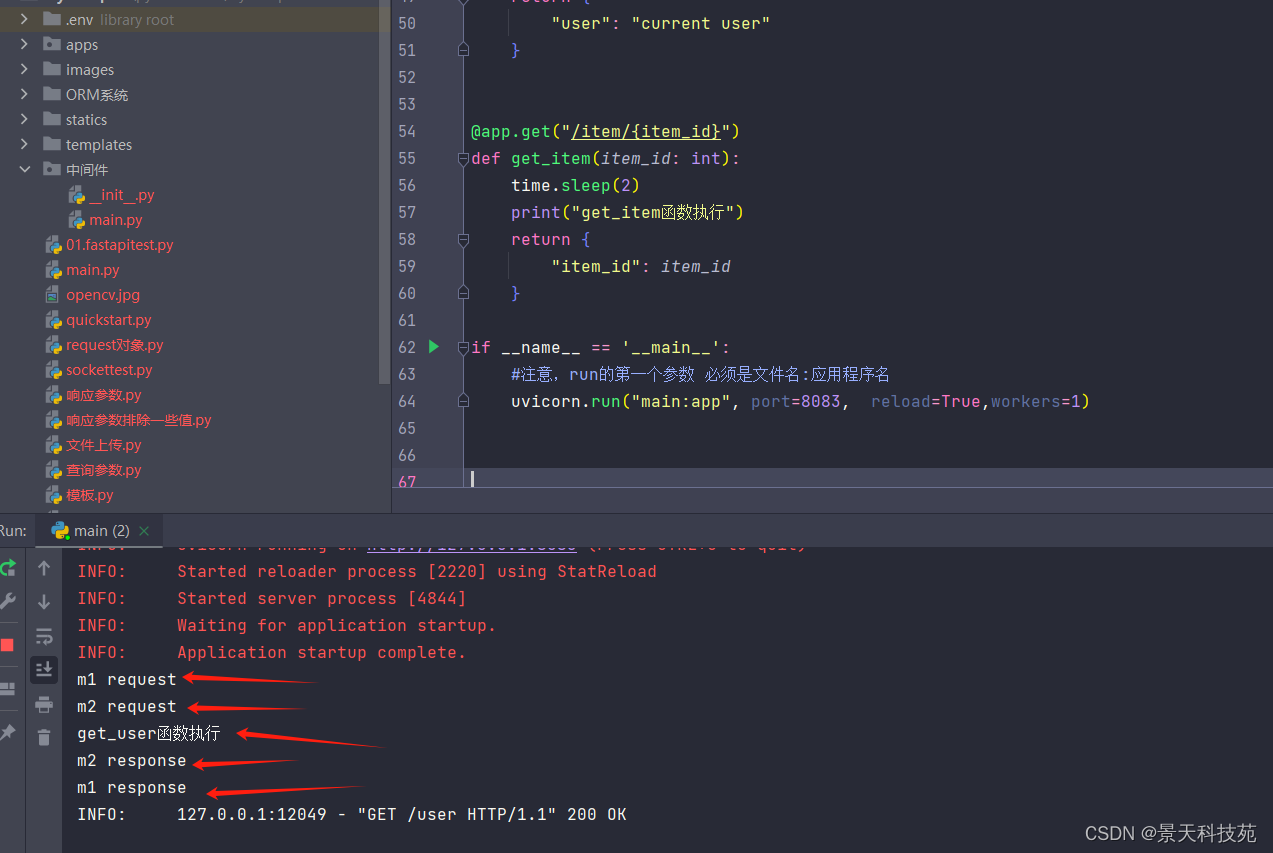Open sockettest.py file
This screenshot has width=1273, height=853.
(109, 370)
